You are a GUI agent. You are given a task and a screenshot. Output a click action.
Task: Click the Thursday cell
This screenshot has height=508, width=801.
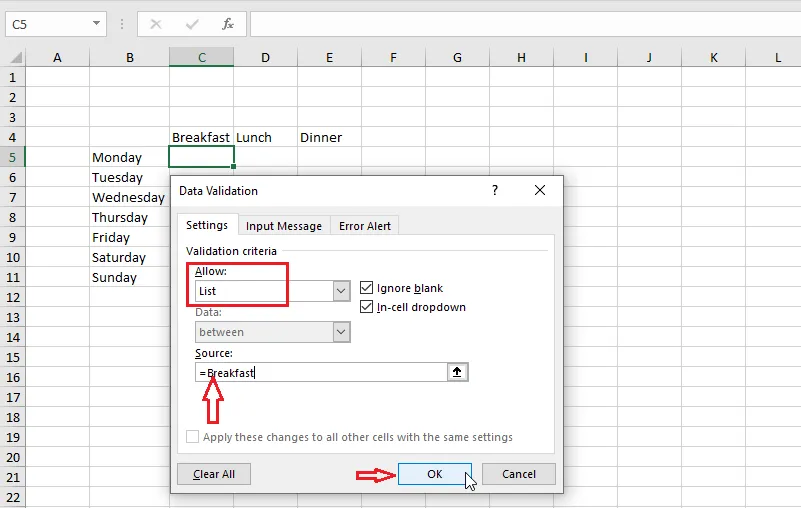(130, 217)
